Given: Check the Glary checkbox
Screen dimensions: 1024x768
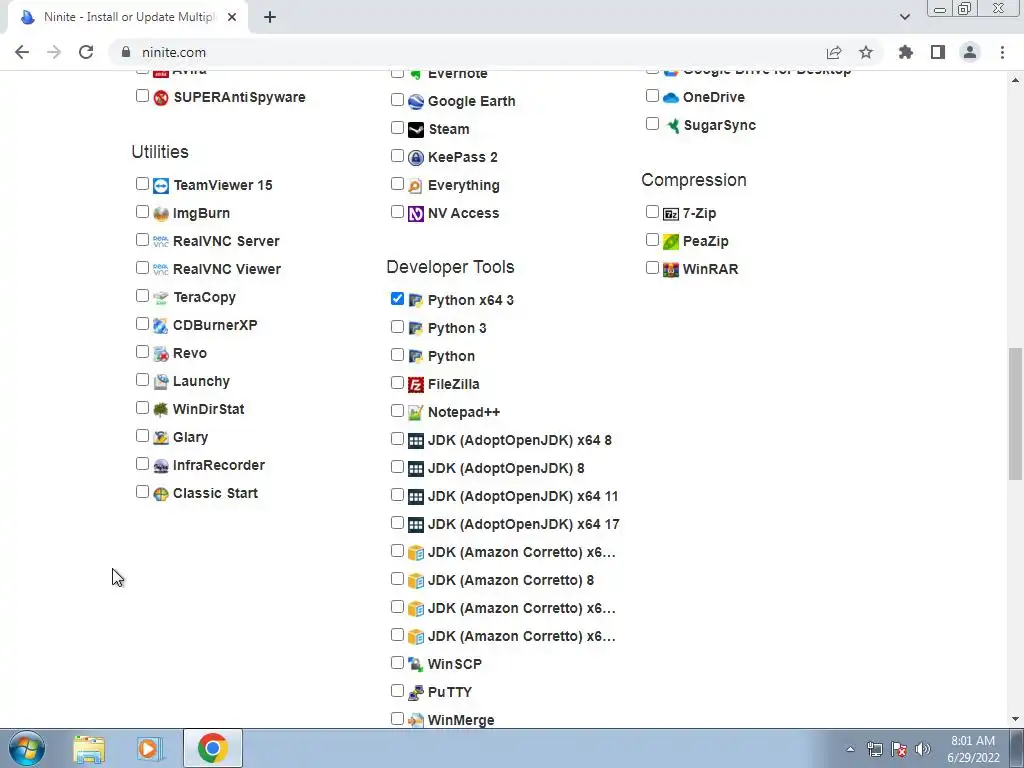Looking at the screenshot, I should (142, 436).
